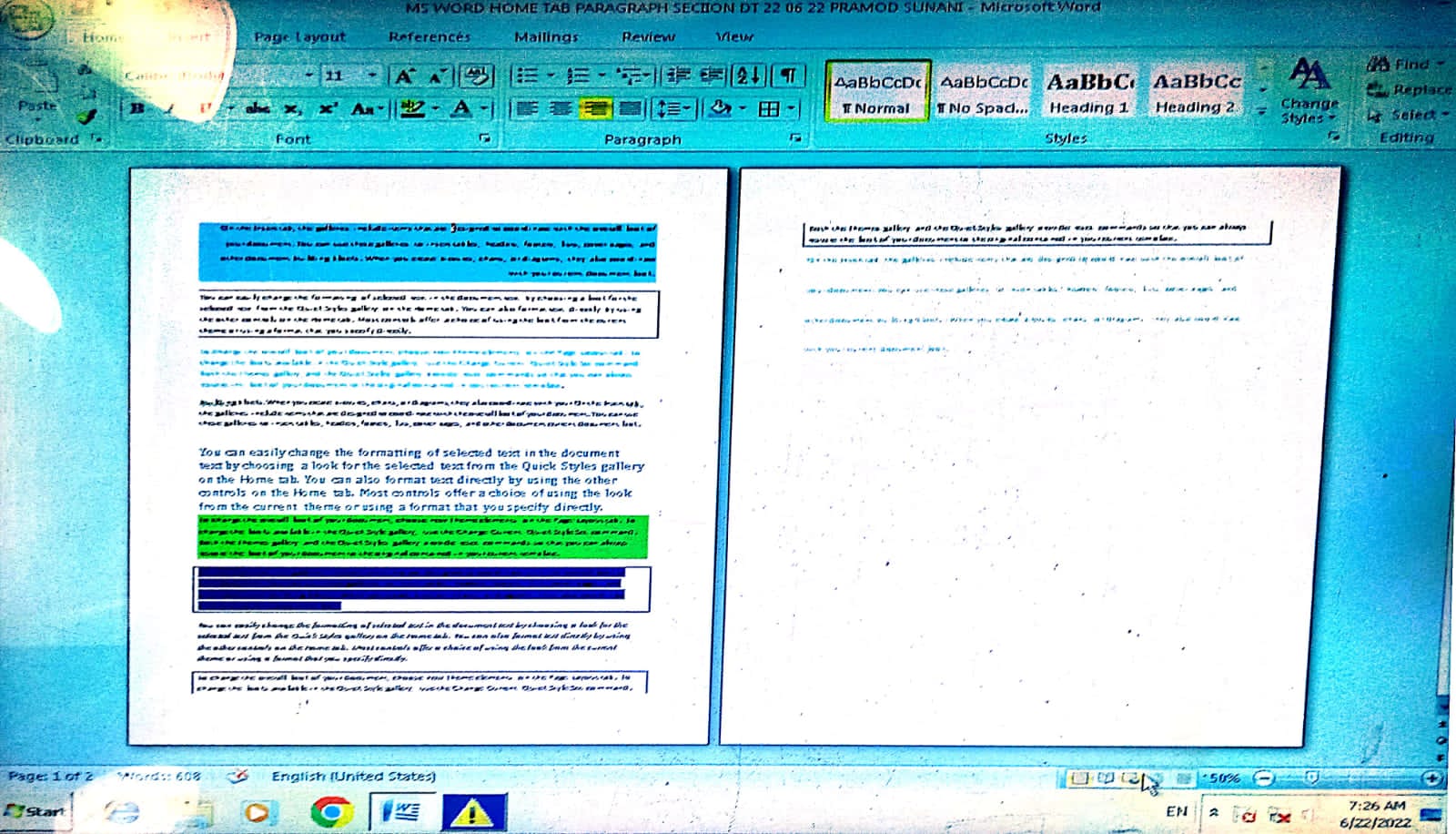Click the Sort icon in Paragraph group
The height and width of the screenshot is (834, 1456).
coord(747,76)
